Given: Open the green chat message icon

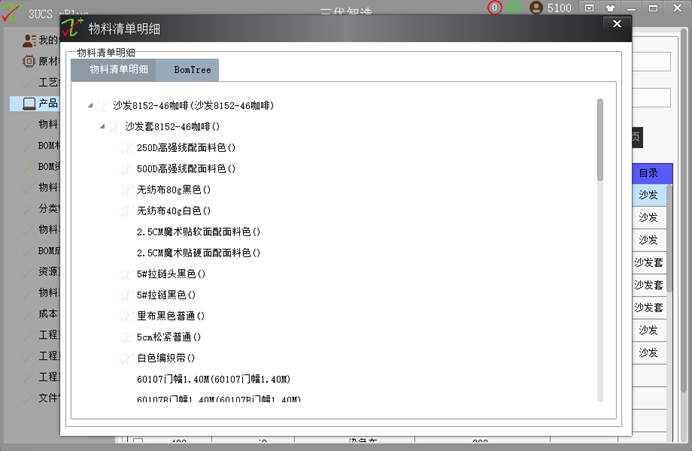Looking at the screenshot, I should pyautogui.click(x=513, y=8).
